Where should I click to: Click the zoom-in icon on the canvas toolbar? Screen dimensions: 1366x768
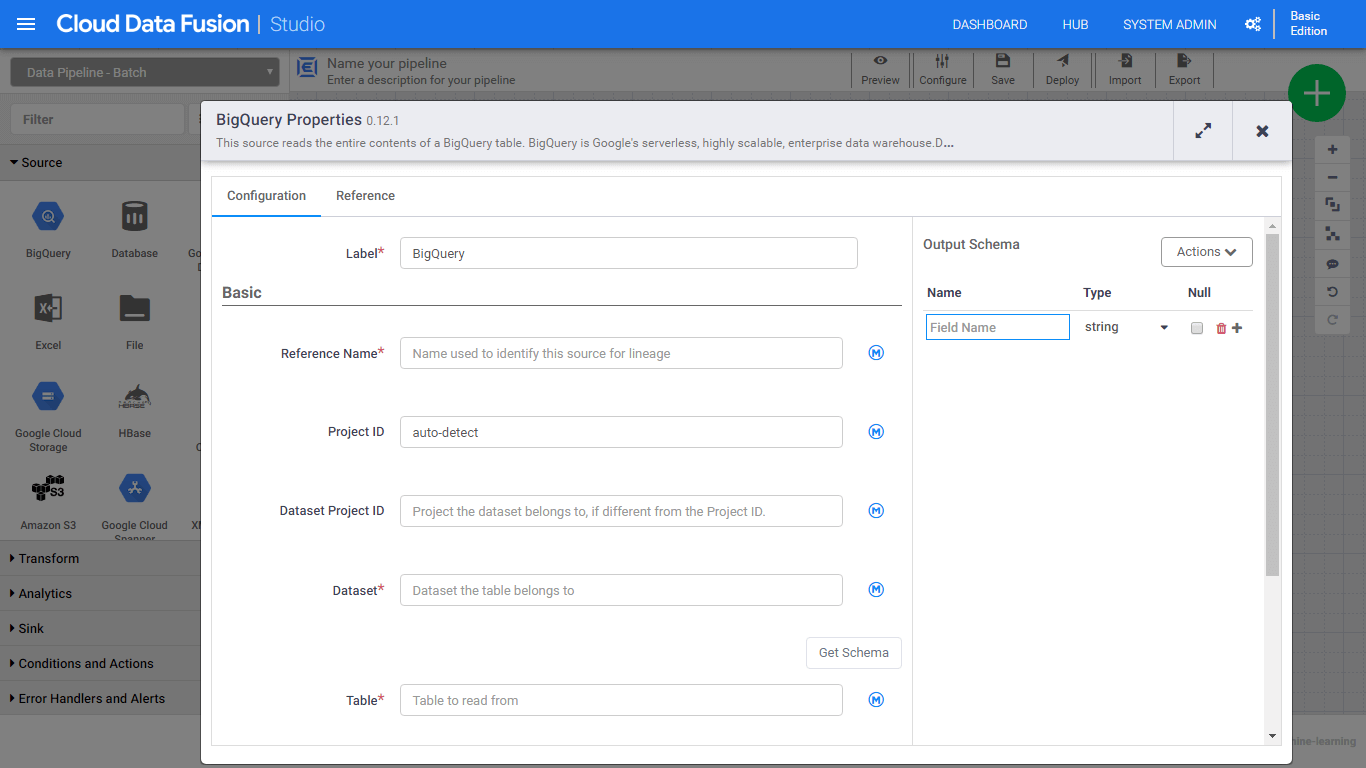click(1332, 148)
